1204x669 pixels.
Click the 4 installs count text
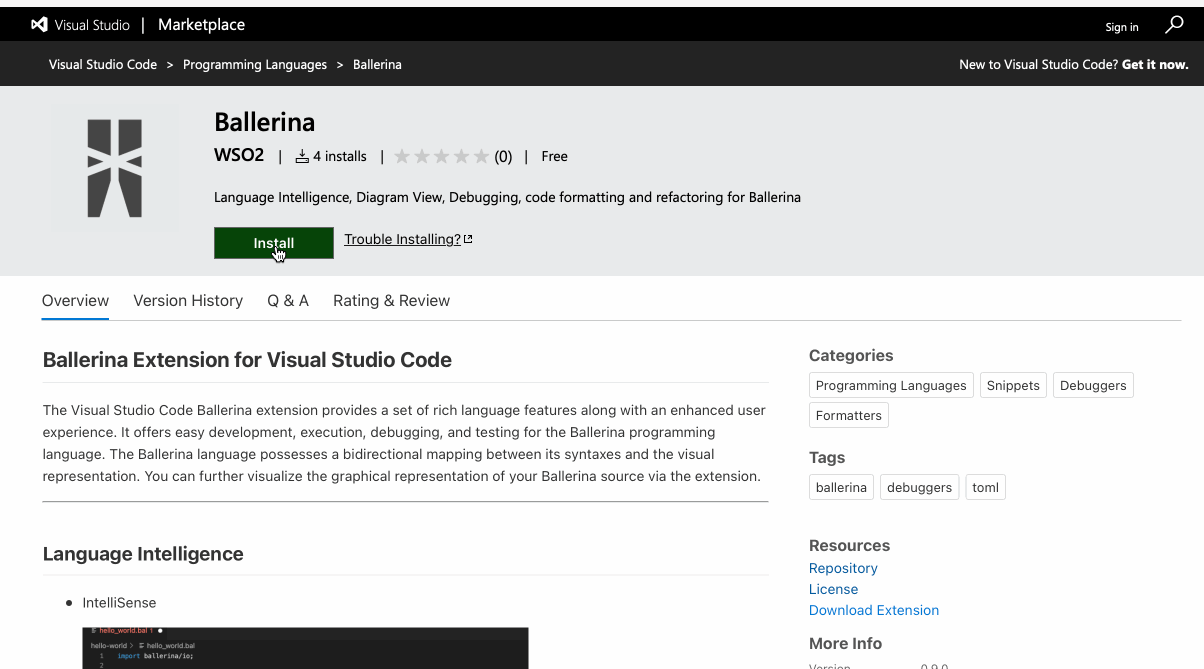point(340,157)
